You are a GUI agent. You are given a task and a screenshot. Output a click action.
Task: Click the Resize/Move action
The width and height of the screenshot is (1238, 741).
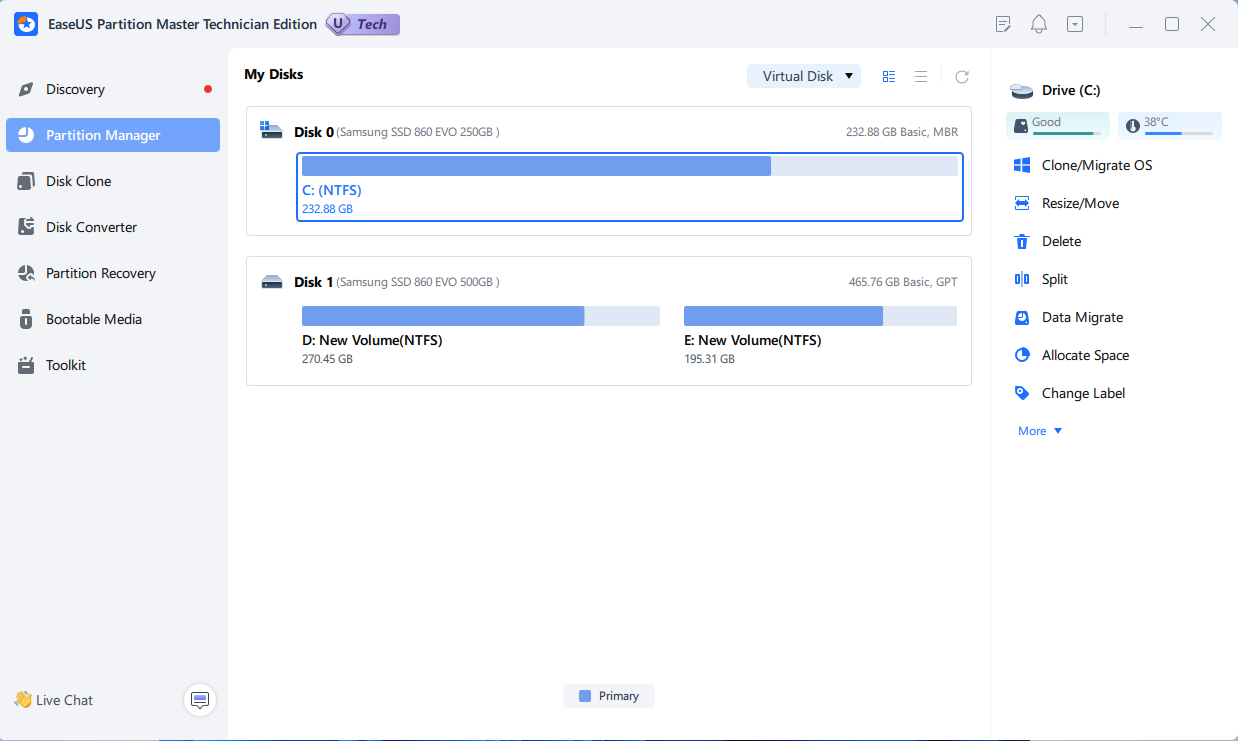[1080, 203]
